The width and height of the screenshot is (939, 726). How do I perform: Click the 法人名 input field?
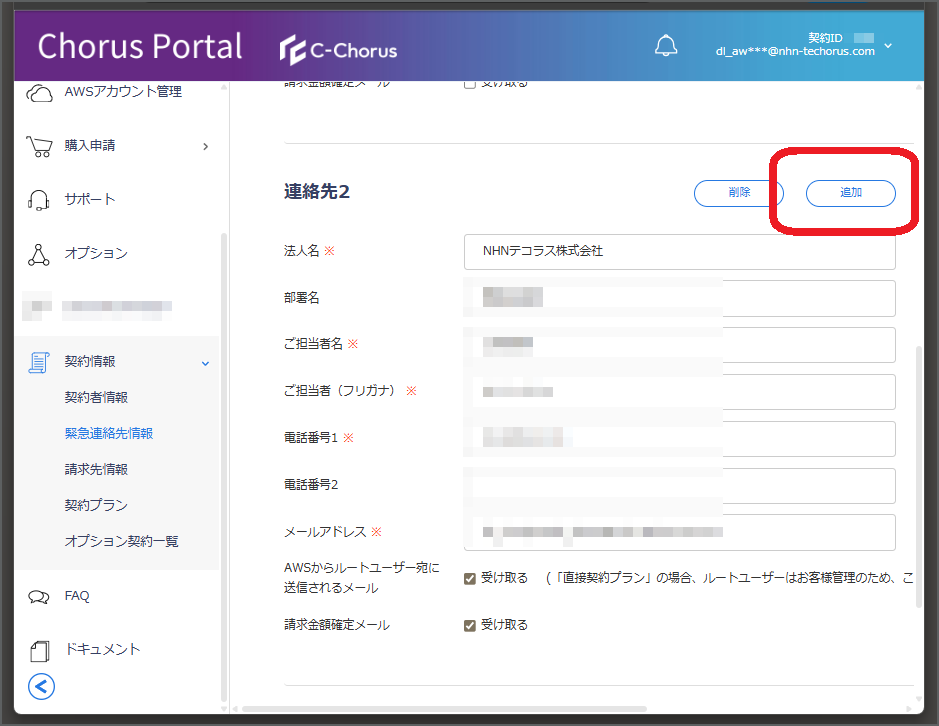[x=680, y=252]
